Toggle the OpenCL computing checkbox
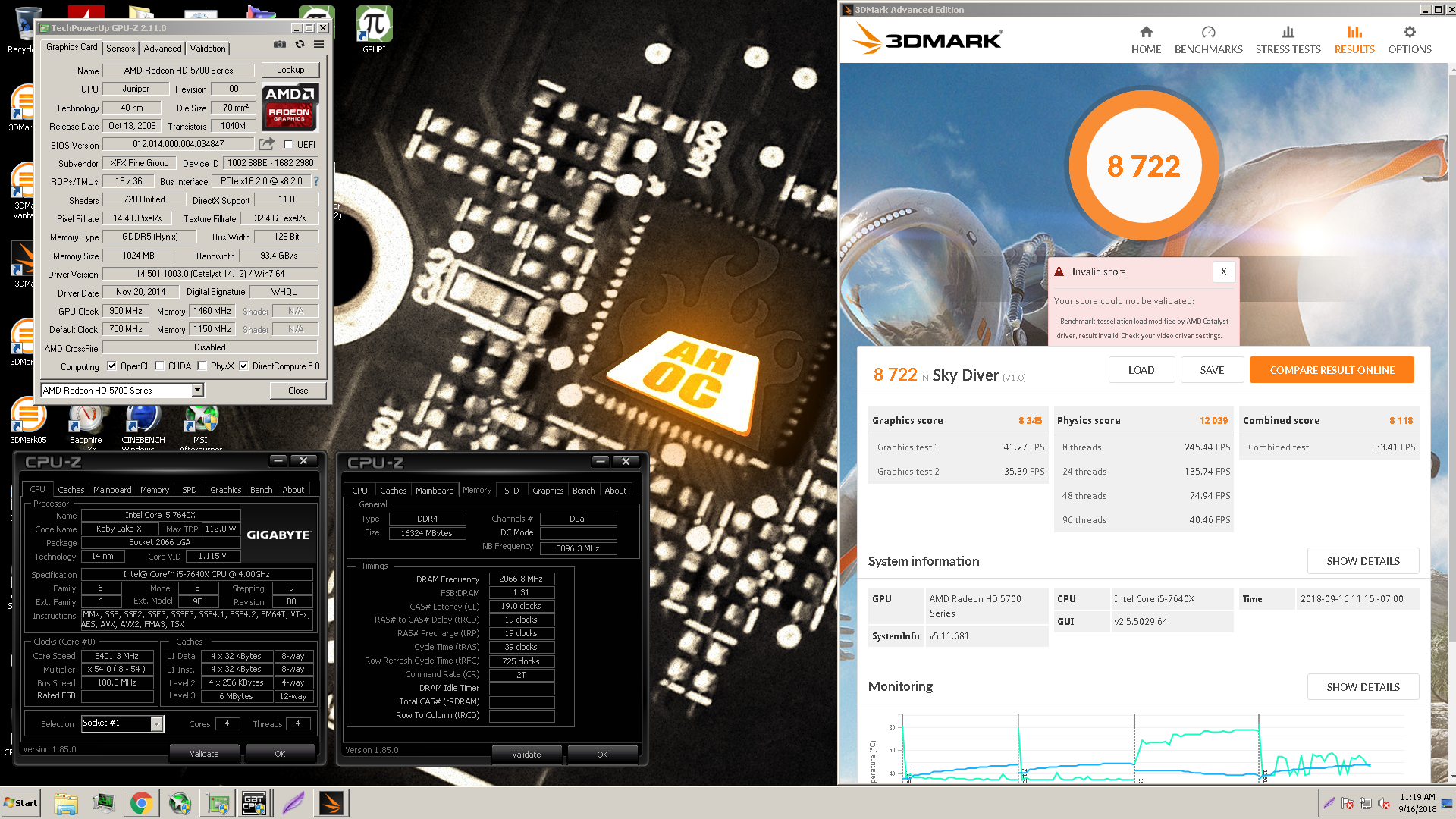This screenshot has height=819, width=1456. click(x=111, y=366)
